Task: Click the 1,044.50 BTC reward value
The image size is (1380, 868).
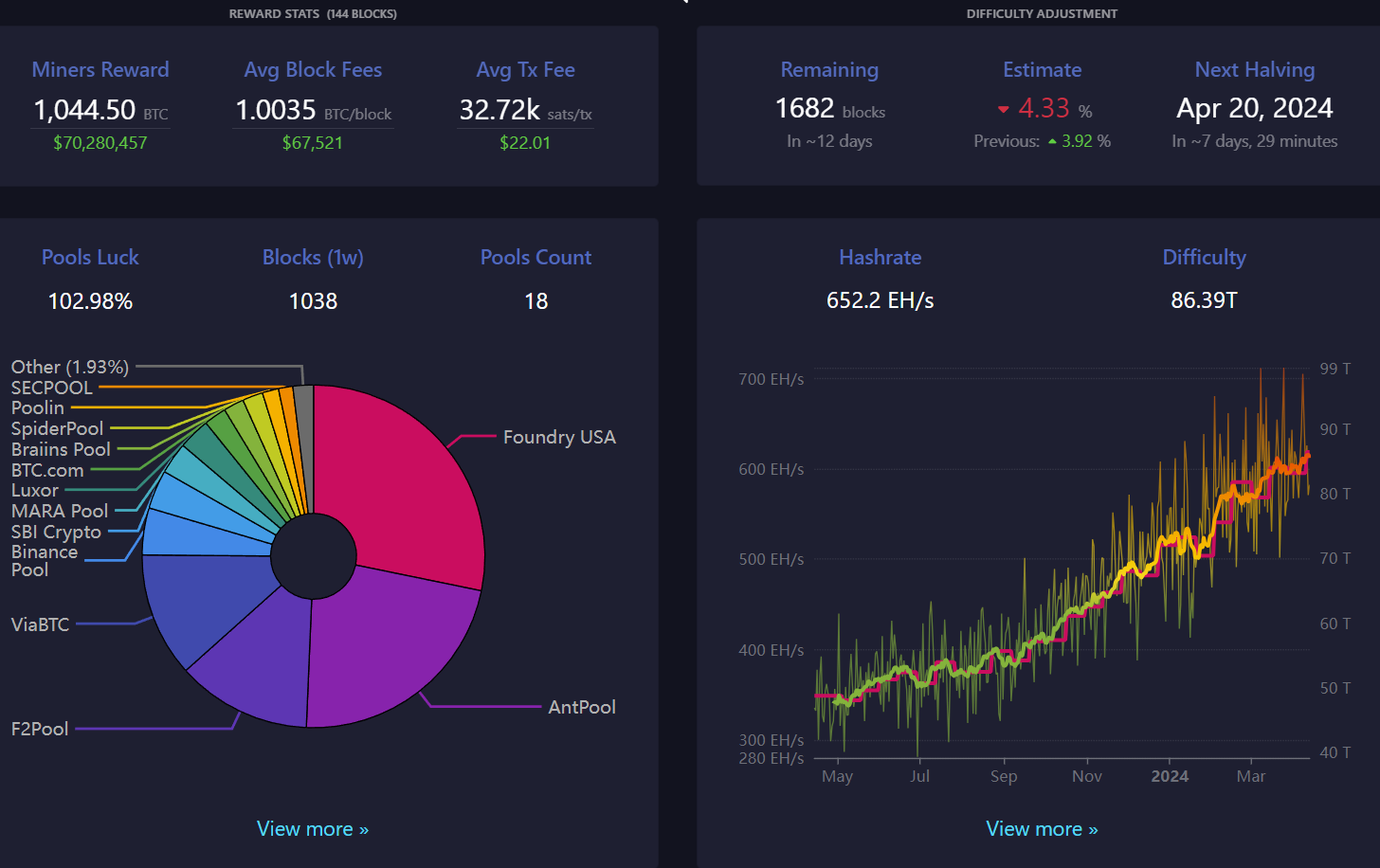Action: click(100, 110)
